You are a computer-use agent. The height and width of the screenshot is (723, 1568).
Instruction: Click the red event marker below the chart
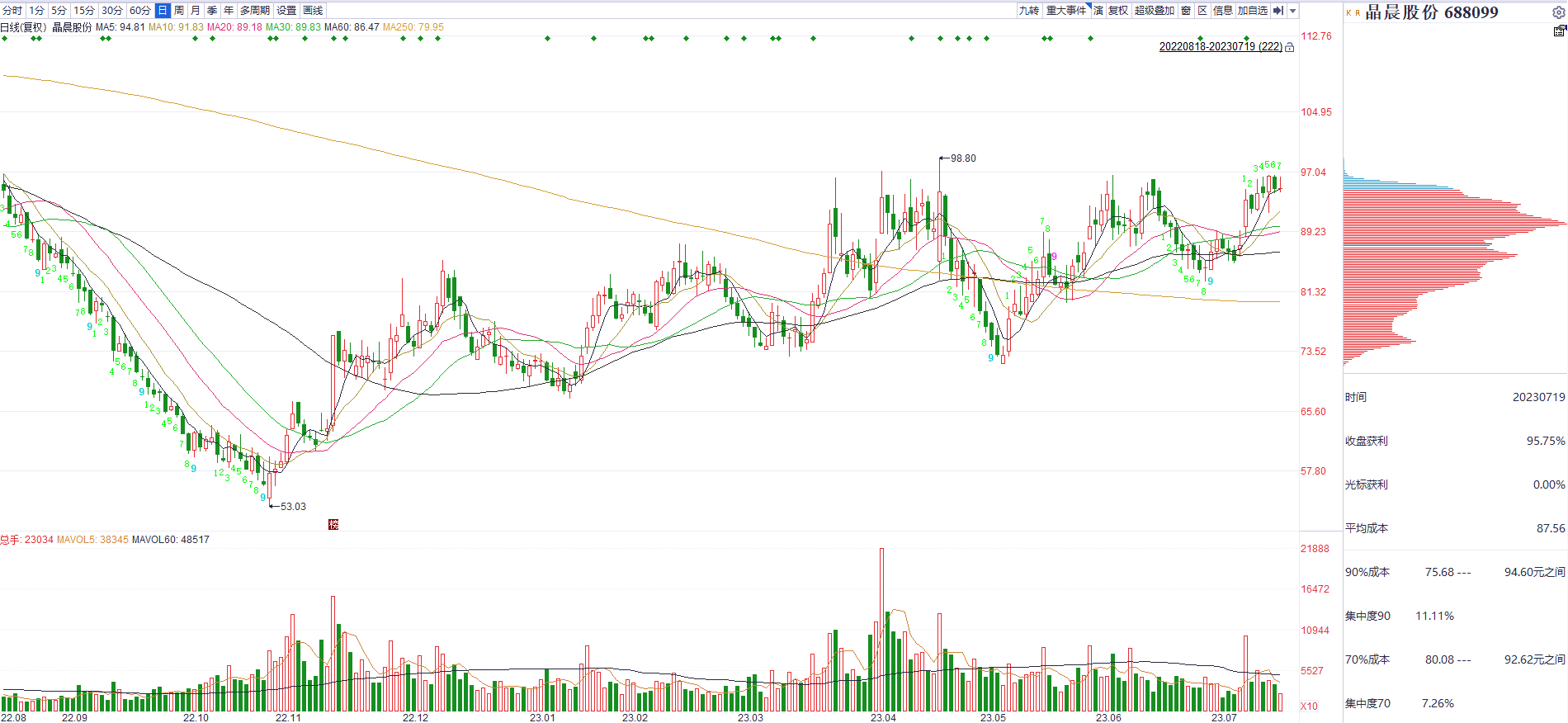[333, 524]
